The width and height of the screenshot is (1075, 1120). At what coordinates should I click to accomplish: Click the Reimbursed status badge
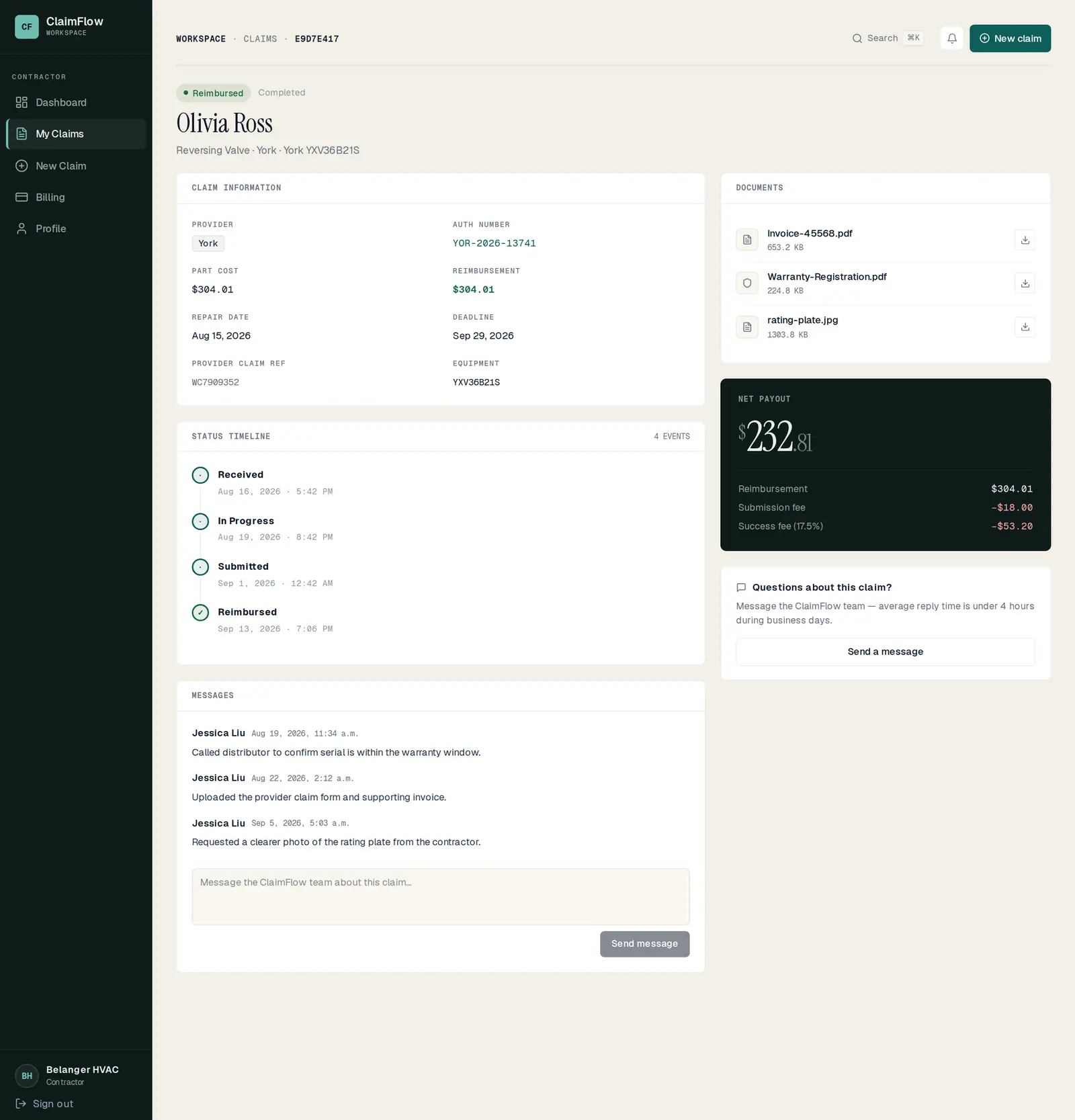click(213, 93)
